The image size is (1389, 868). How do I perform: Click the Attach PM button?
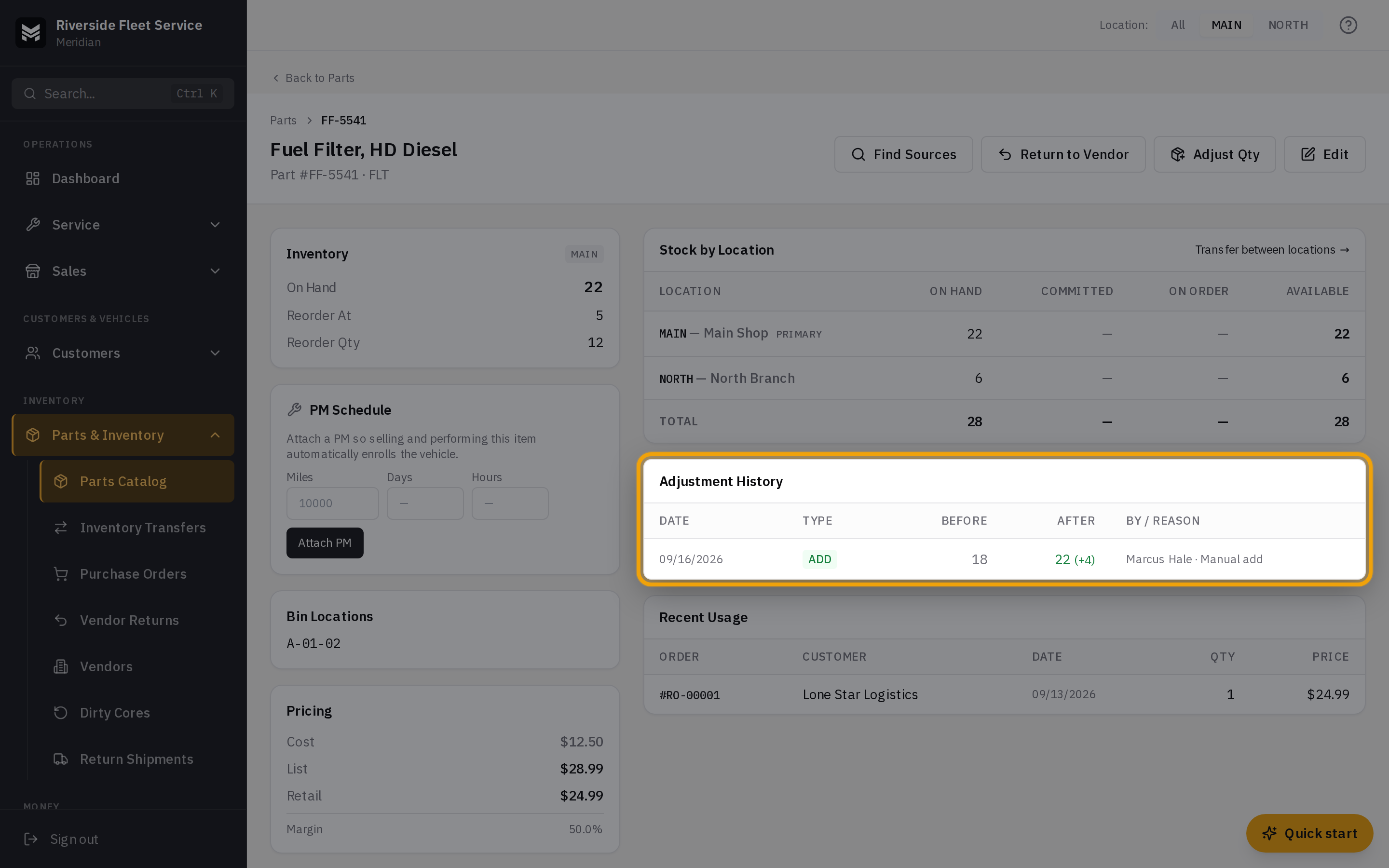click(325, 543)
